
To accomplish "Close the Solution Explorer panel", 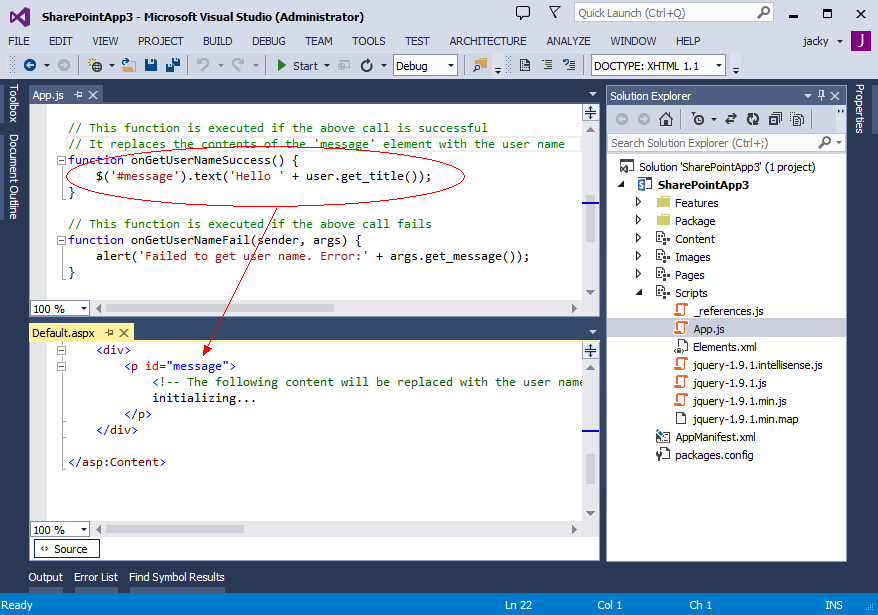I will click(x=835, y=96).
